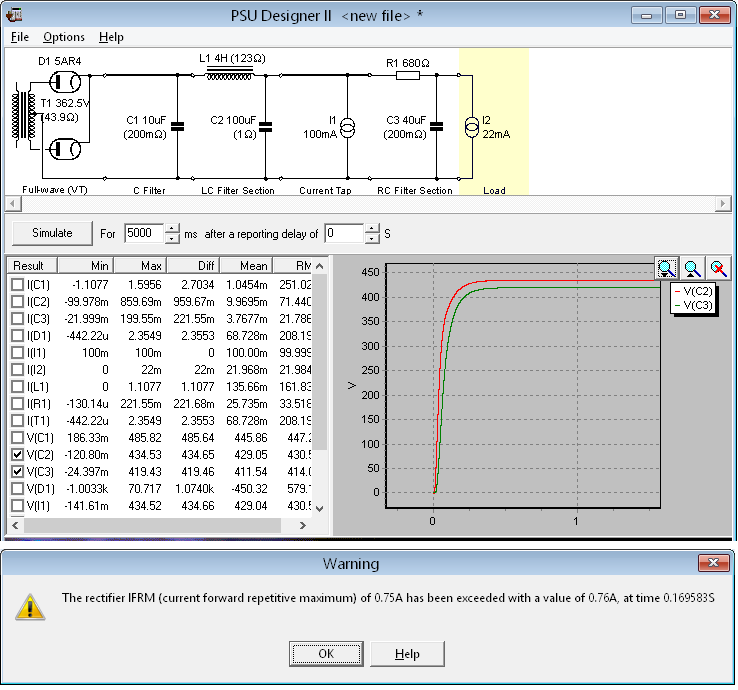This screenshot has width=738, height=690.
Task: Enable the V(I1) result checkbox
Action: 17,505
